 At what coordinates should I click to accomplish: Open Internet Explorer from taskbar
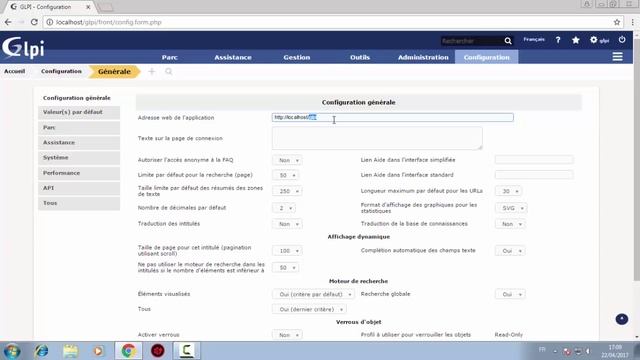[x=41, y=351]
